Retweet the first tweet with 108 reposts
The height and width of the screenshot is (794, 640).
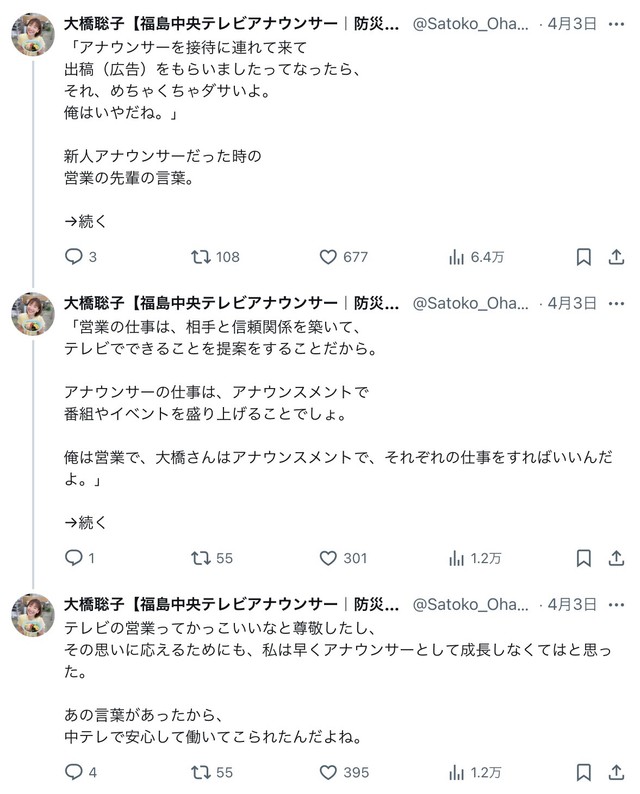[x=201, y=257]
